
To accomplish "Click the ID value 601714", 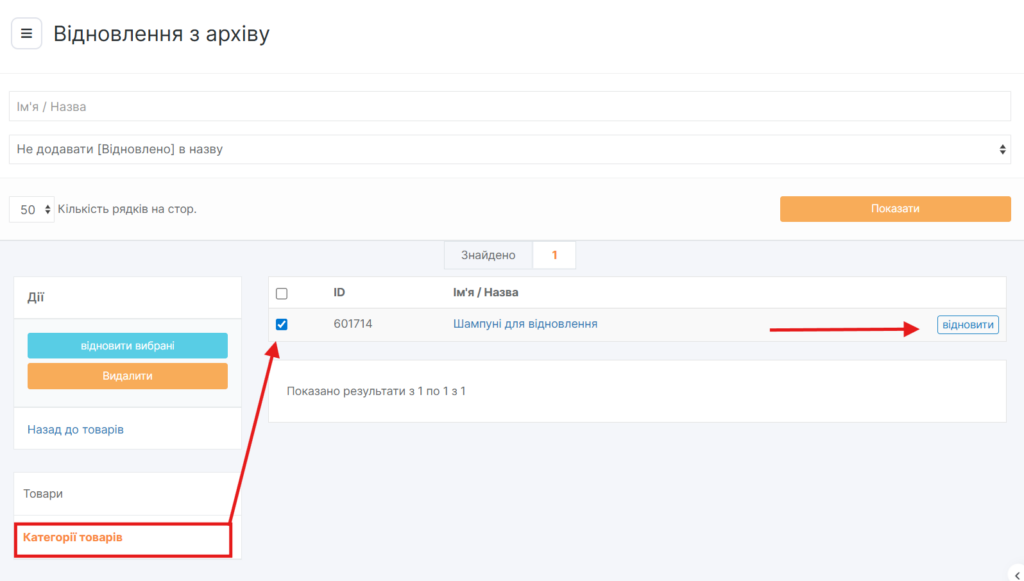I will click(x=353, y=324).
